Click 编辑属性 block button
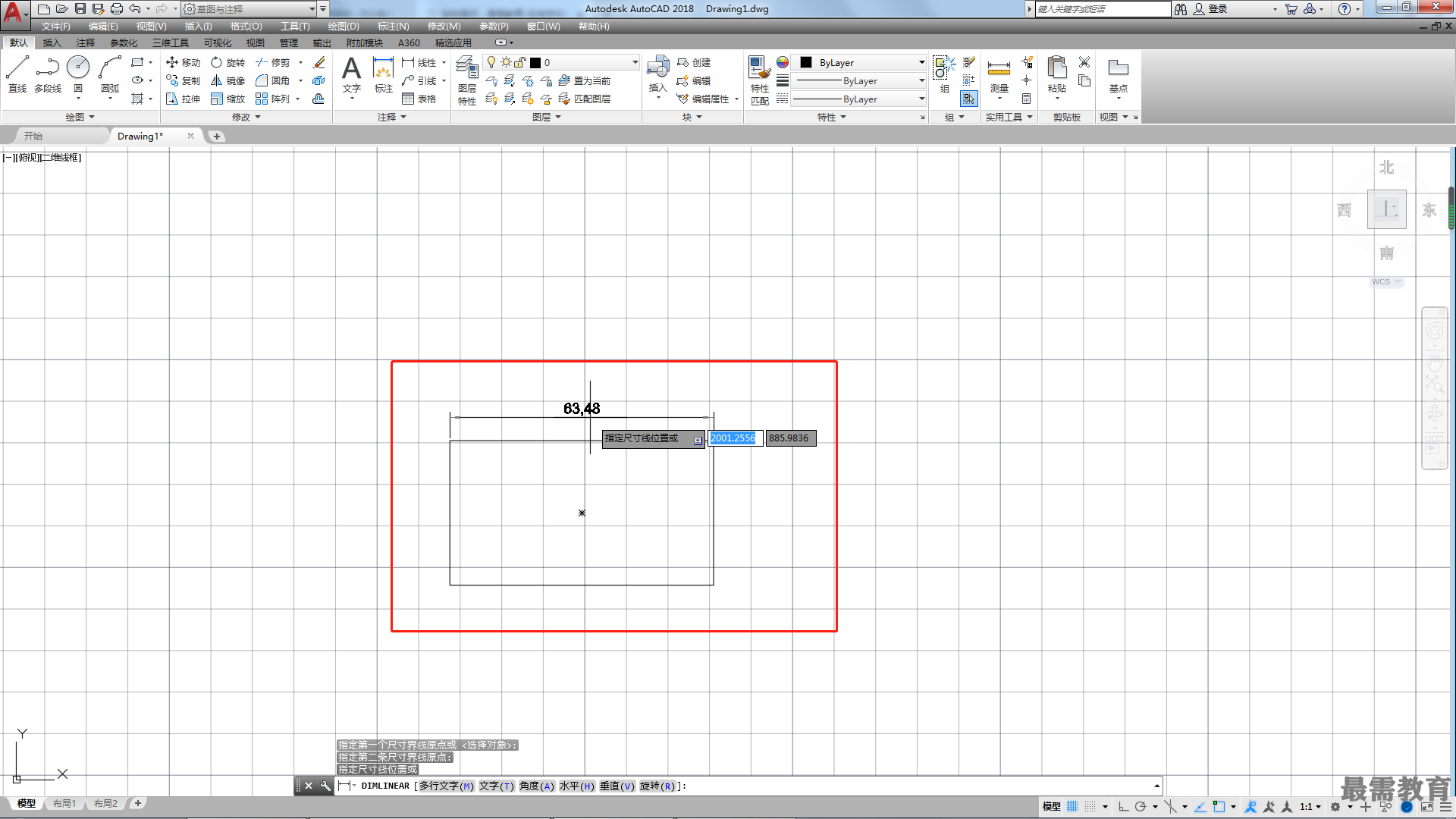 pos(702,99)
